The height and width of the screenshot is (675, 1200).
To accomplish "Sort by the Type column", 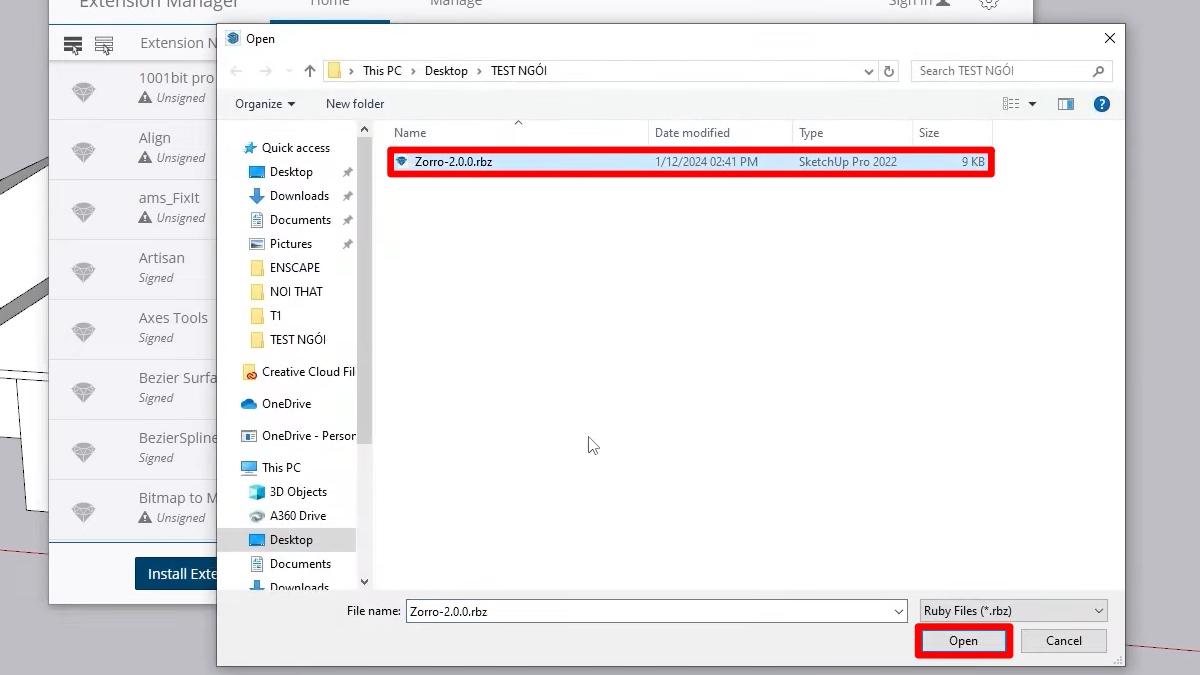I will (853, 133).
